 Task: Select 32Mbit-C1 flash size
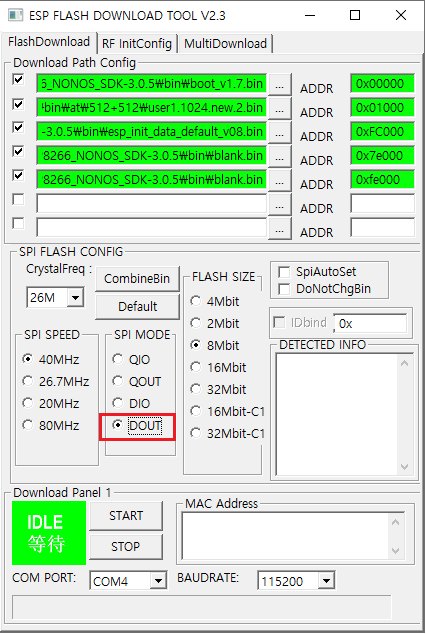coord(227,433)
